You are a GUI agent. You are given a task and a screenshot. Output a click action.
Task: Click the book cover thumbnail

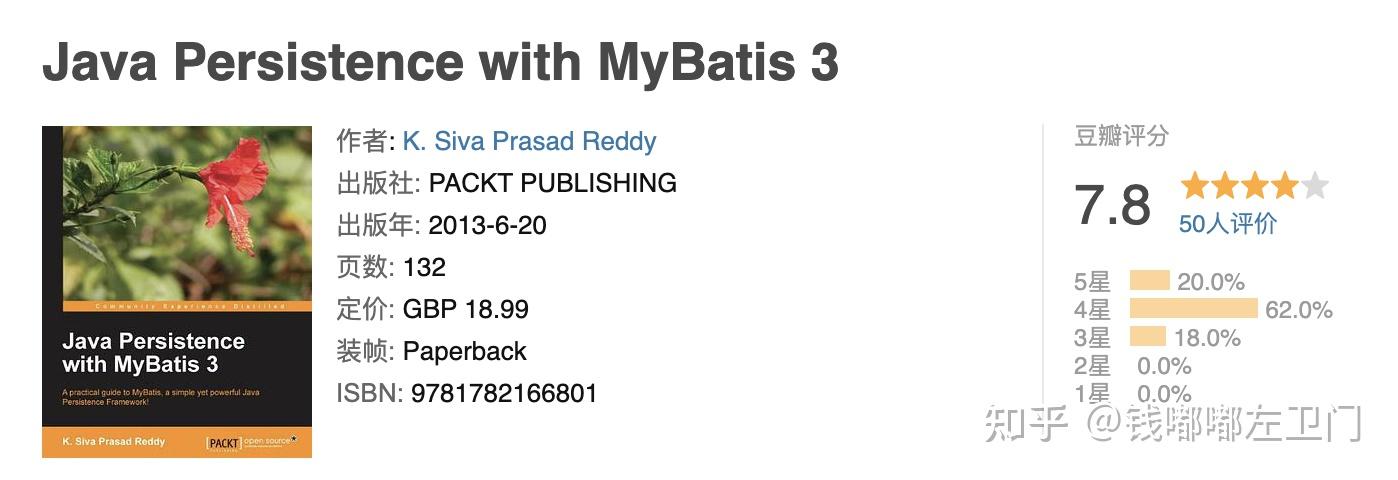click(x=176, y=291)
